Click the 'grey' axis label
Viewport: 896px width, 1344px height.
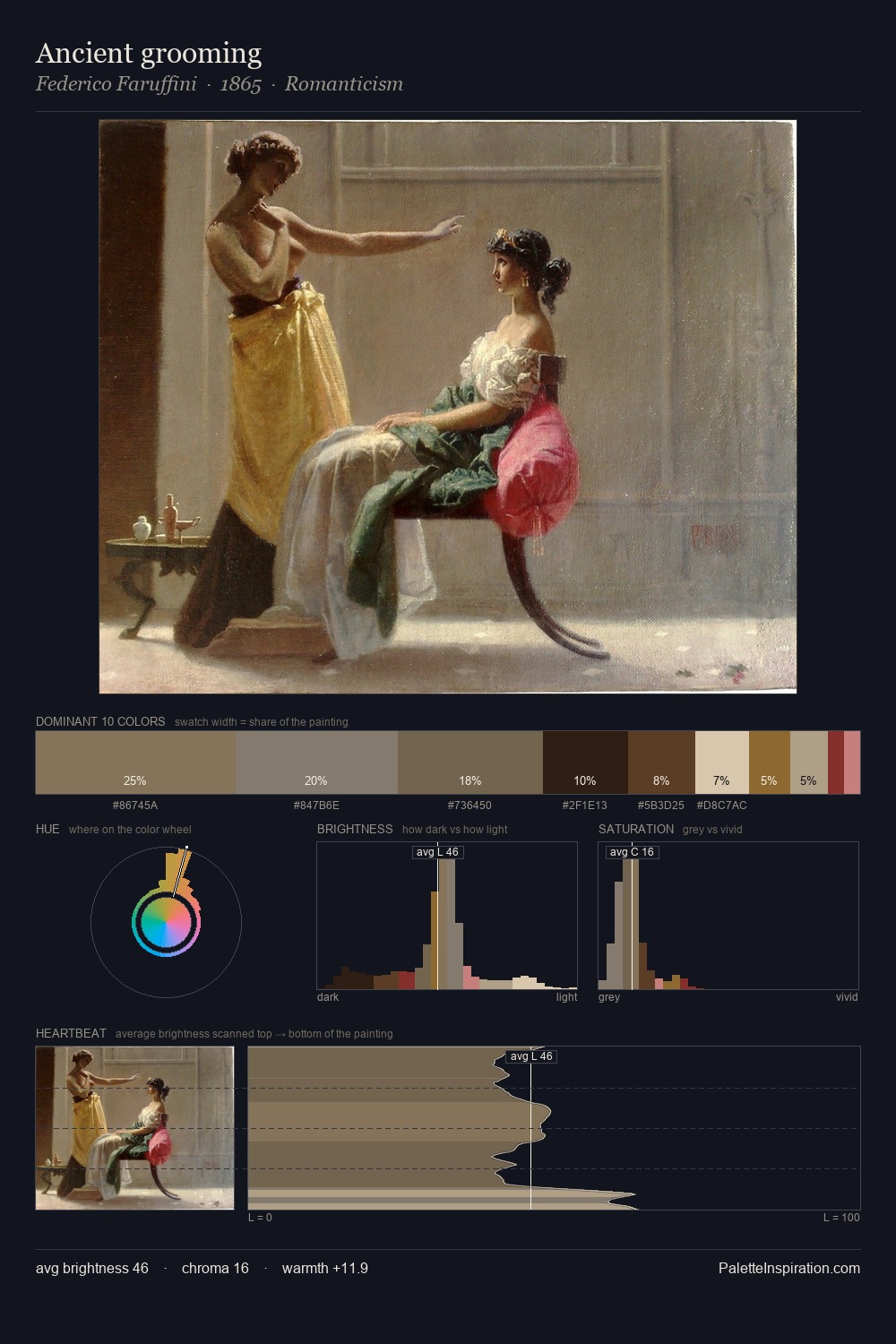click(x=609, y=997)
